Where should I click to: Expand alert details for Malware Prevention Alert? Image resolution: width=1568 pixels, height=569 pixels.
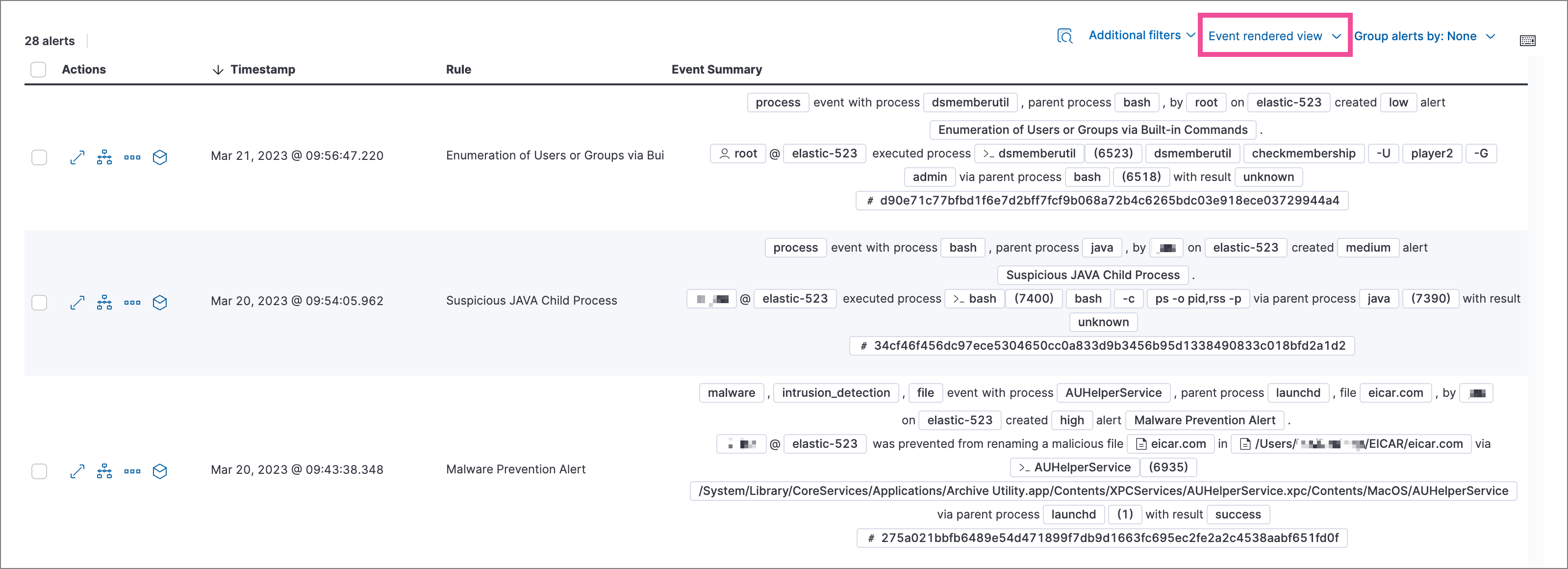[77, 470]
